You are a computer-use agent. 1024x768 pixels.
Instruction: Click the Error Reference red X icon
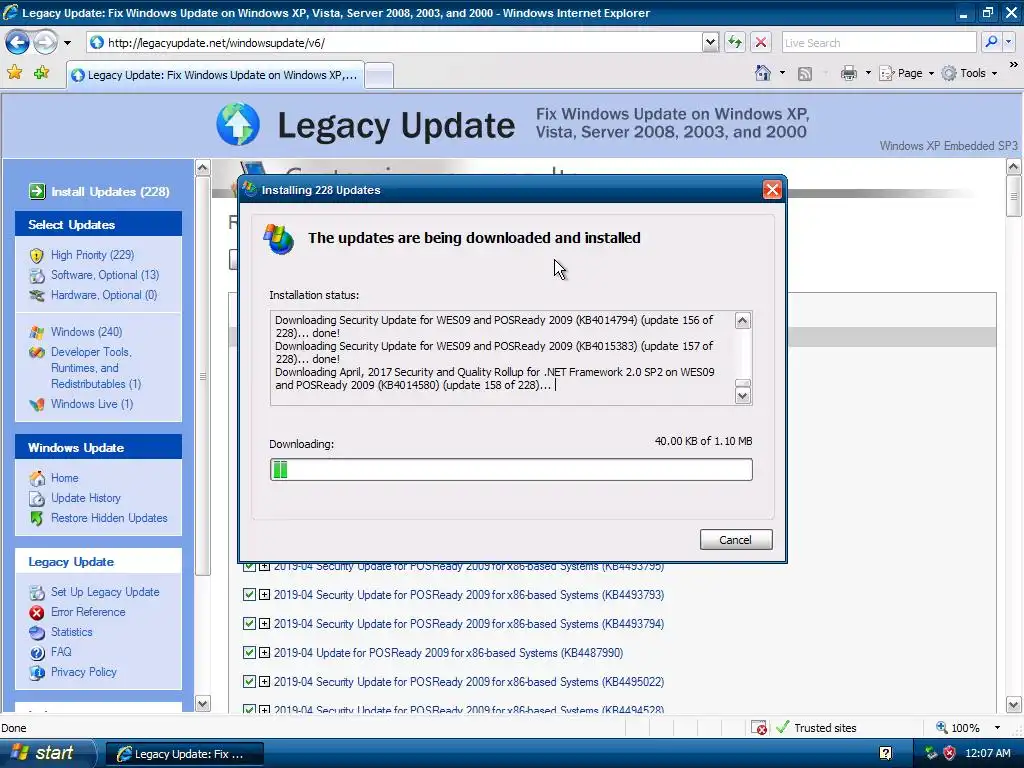click(x=37, y=613)
